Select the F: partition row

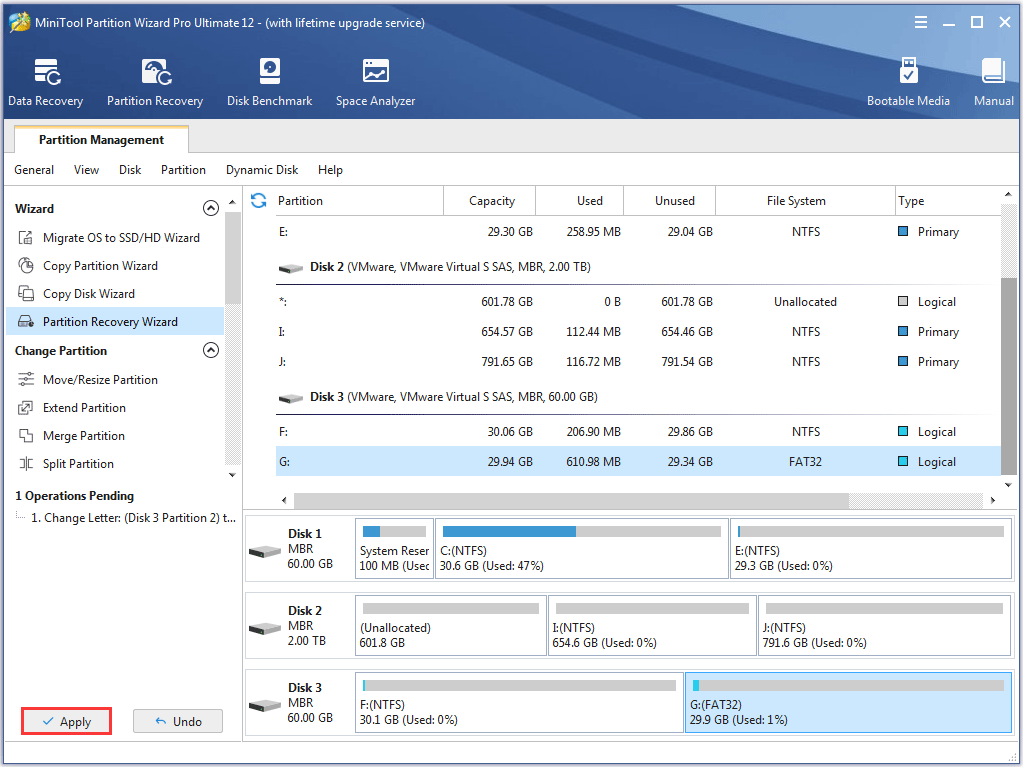coord(638,431)
